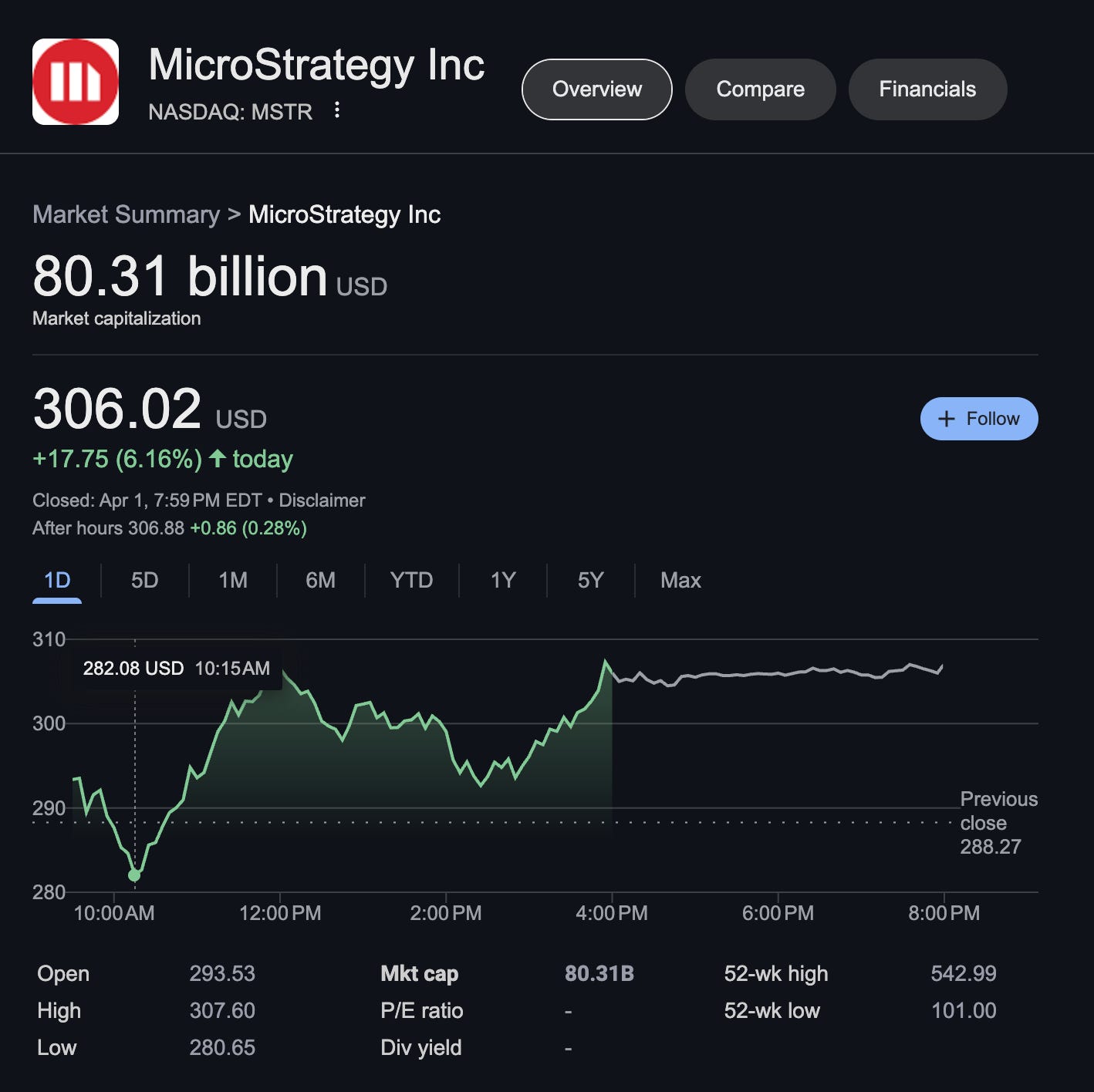Click the 8:00 PM axis label

coord(944,913)
